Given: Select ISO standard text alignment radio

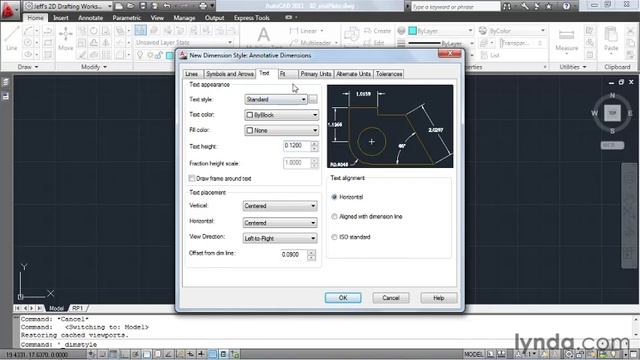Looking at the screenshot, I should [x=334, y=237].
